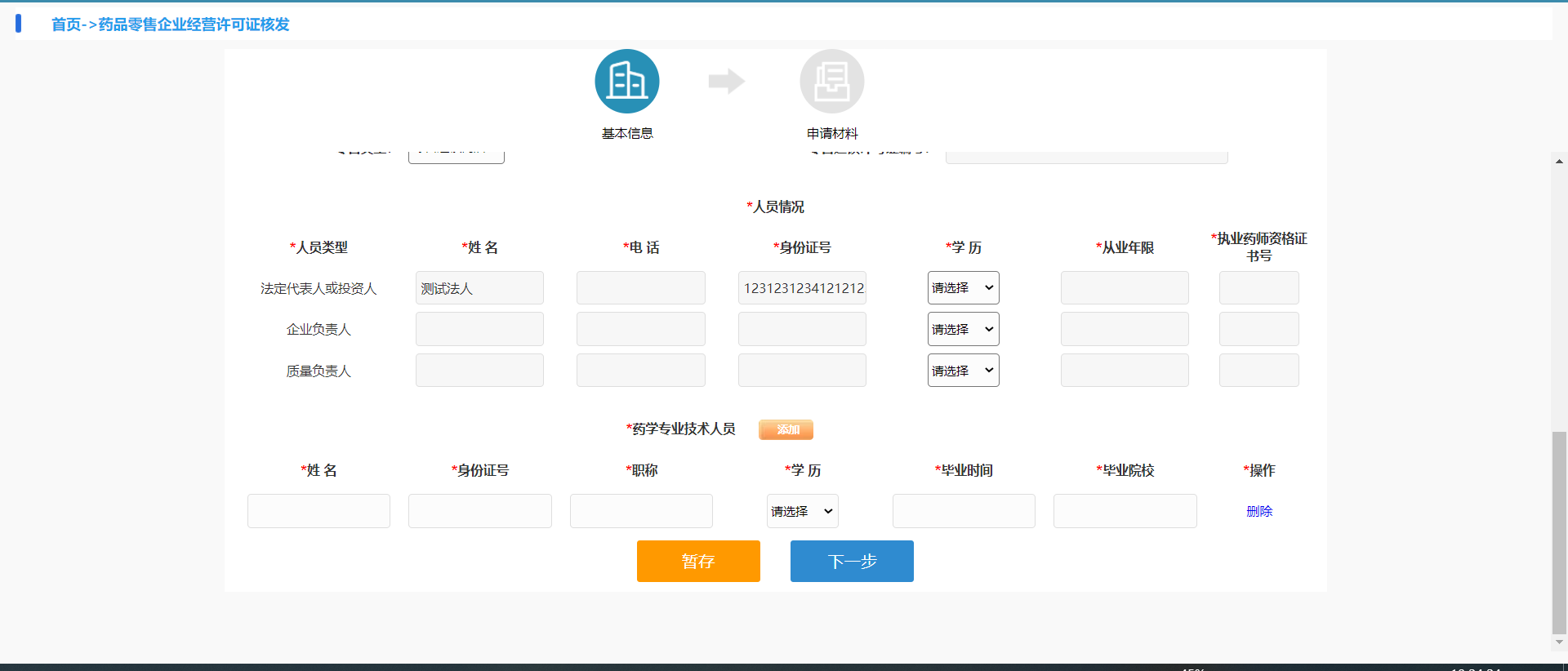Click the 暂存 save button

click(698, 562)
